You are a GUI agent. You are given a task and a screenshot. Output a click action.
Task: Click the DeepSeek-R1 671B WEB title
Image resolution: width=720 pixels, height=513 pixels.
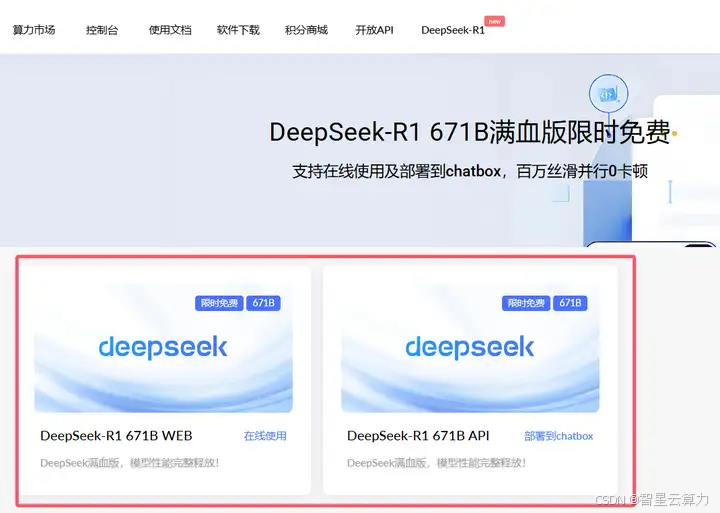click(x=116, y=436)
